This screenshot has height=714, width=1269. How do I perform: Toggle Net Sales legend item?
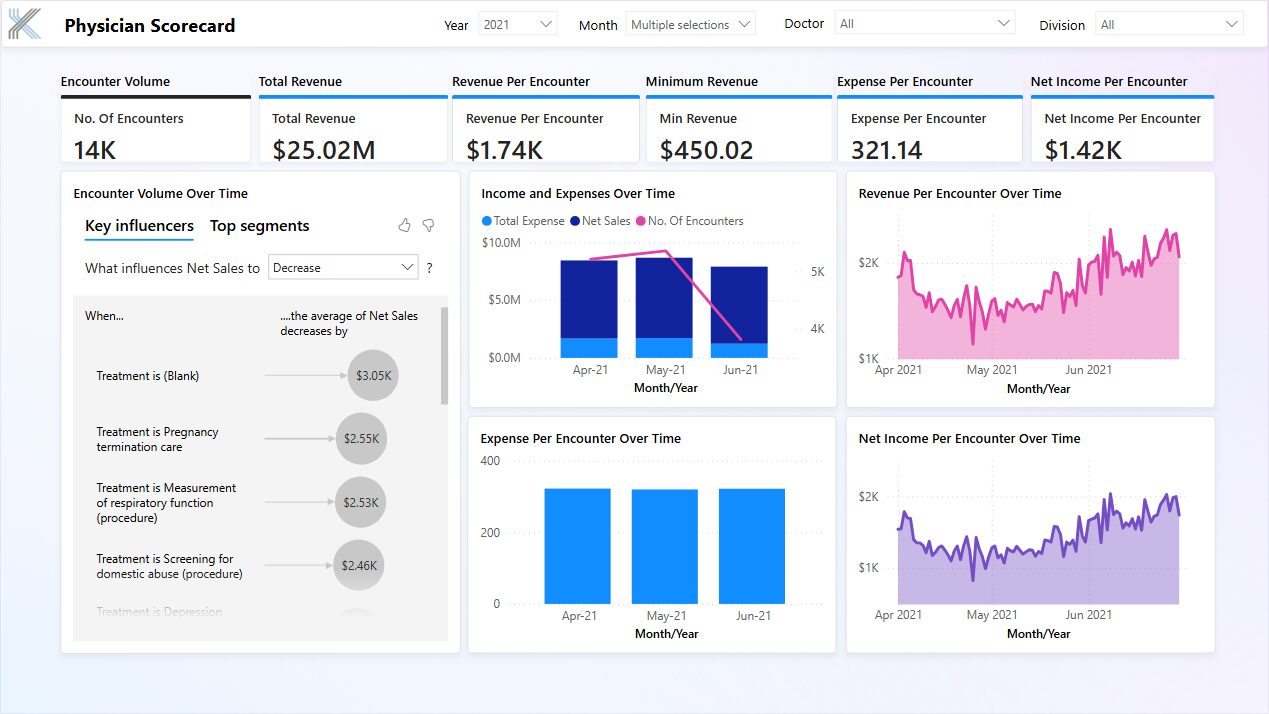click(600, 221)
